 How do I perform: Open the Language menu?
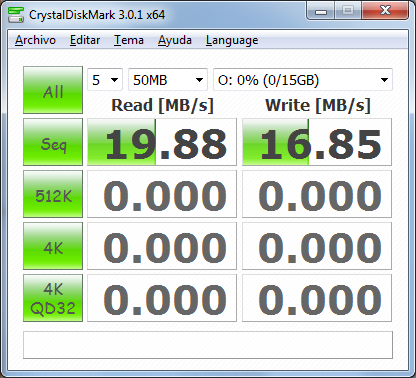(x=232, y=40)
